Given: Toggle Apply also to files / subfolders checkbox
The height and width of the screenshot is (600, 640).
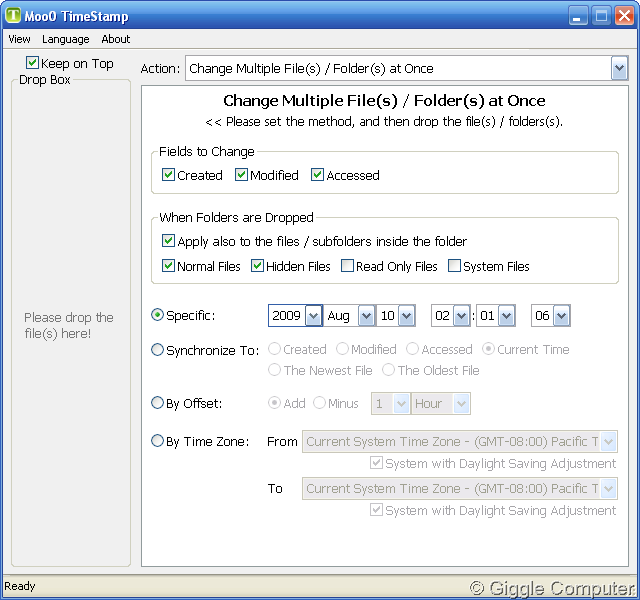Looking at the screenshot, I should (168, 241).
